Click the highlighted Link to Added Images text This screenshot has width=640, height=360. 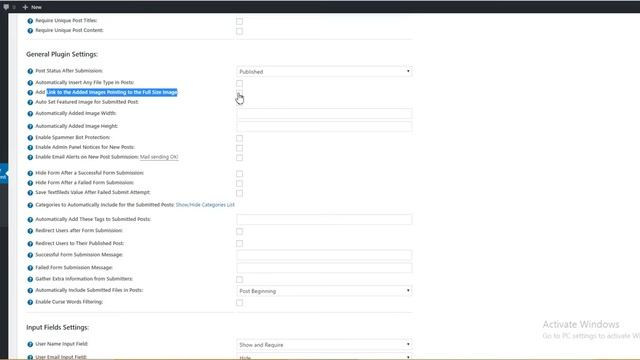click(112, 92)
